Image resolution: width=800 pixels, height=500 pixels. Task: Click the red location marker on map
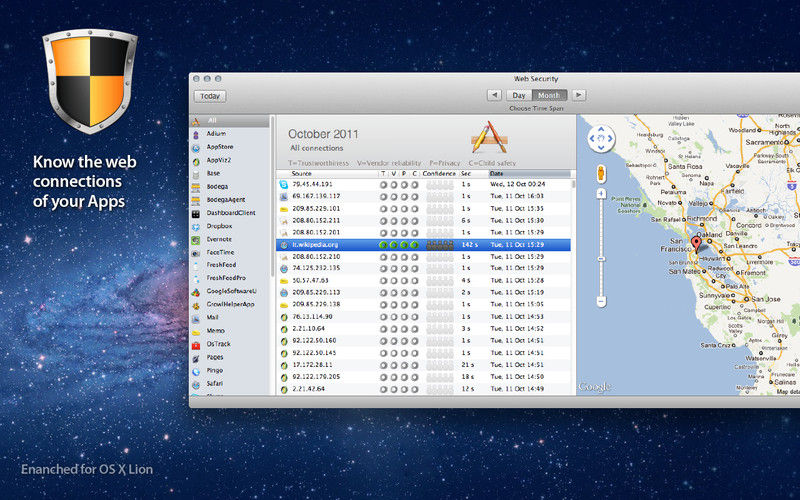[696, 244]
